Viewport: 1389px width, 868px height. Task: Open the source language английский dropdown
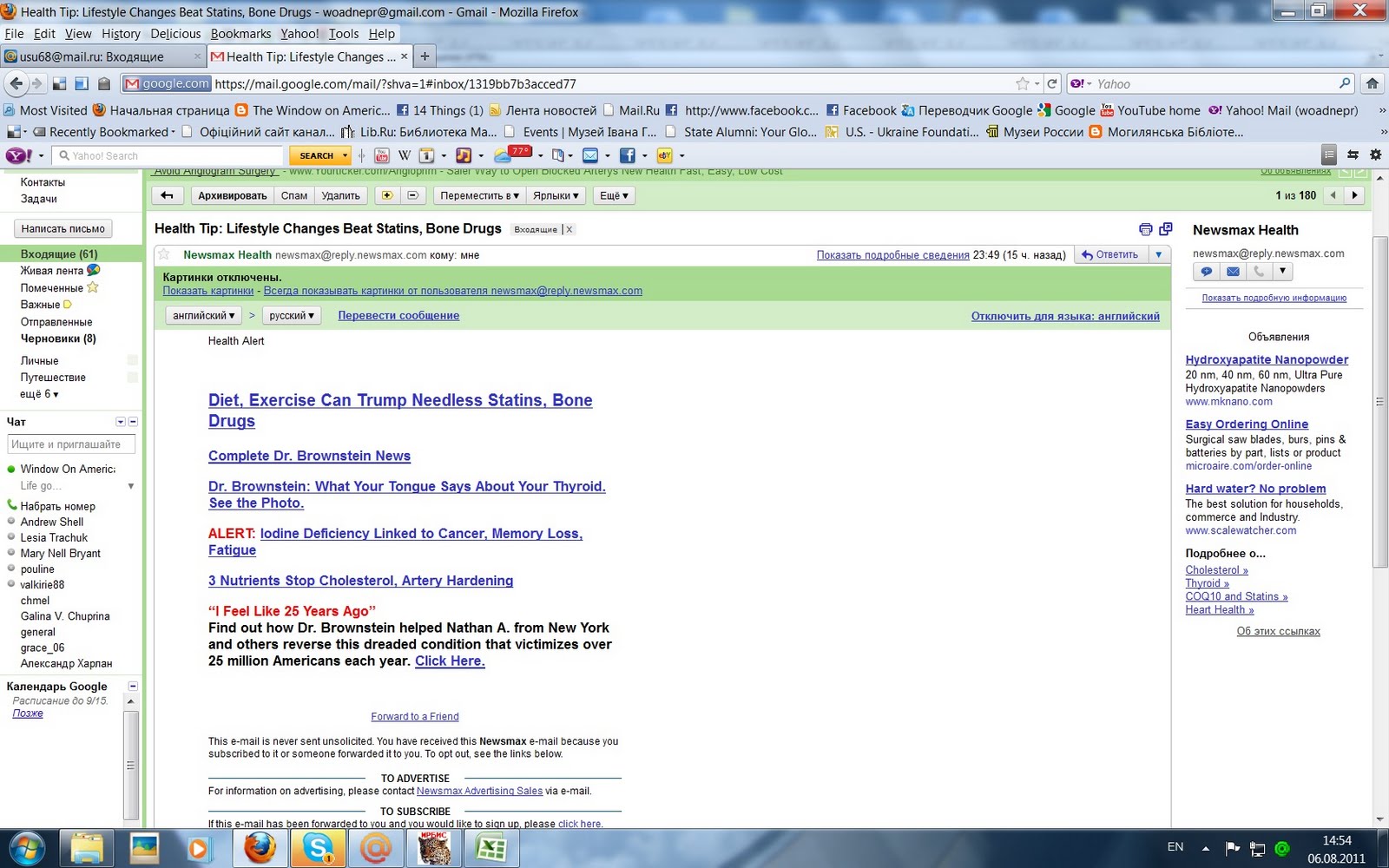tap(203, 316)
